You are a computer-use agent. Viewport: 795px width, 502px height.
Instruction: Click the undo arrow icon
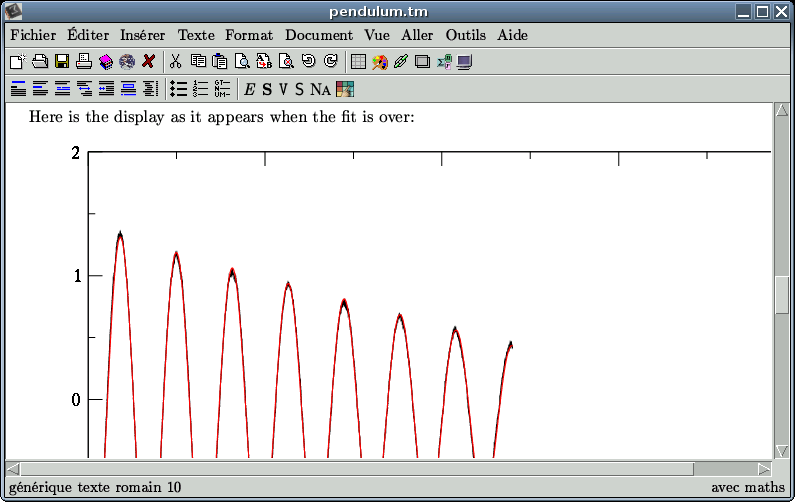[308, 62]
